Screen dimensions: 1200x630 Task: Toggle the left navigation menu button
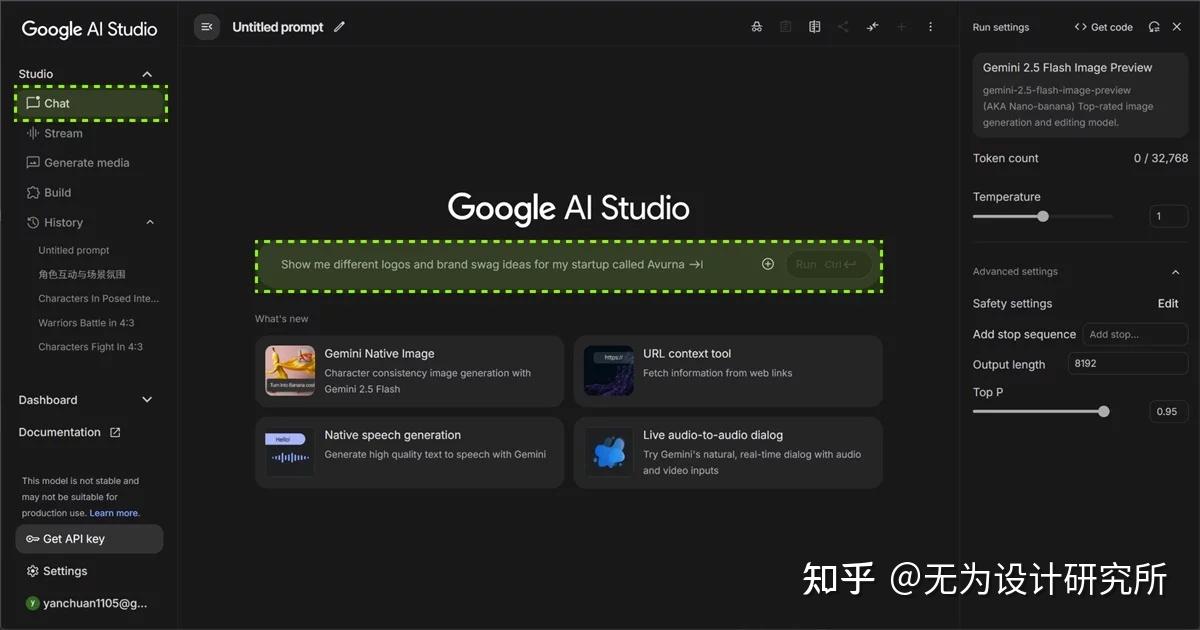207,27
